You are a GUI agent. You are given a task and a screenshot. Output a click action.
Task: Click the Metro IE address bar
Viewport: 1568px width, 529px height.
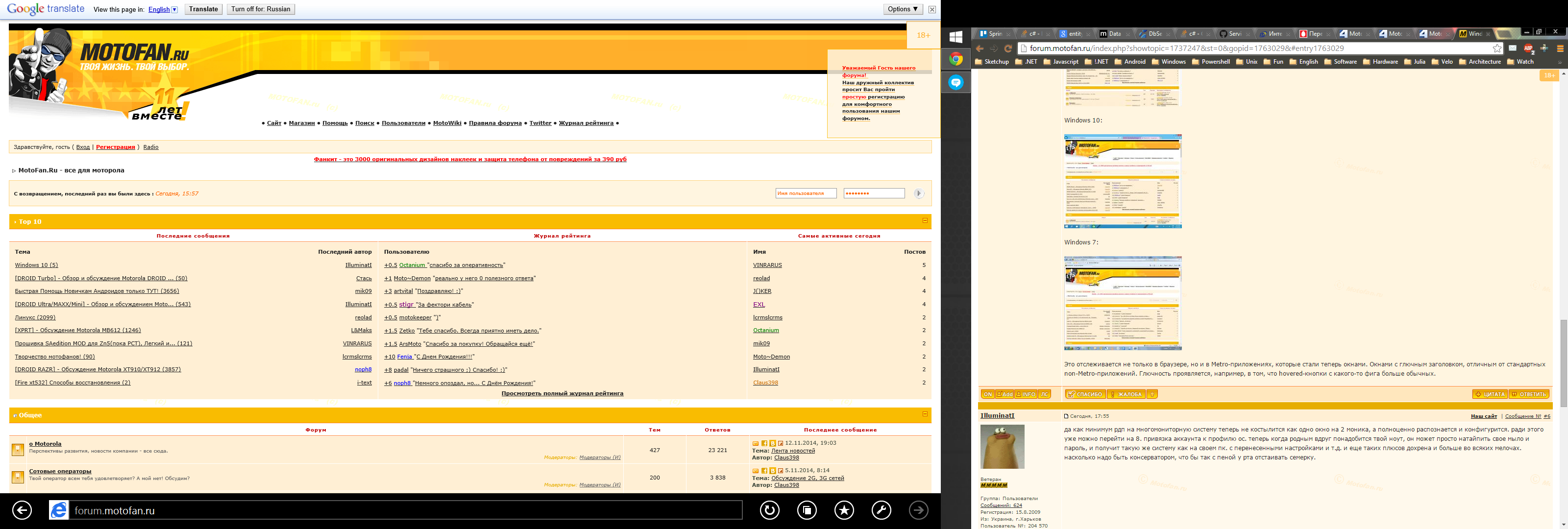(x=407, y=510)
